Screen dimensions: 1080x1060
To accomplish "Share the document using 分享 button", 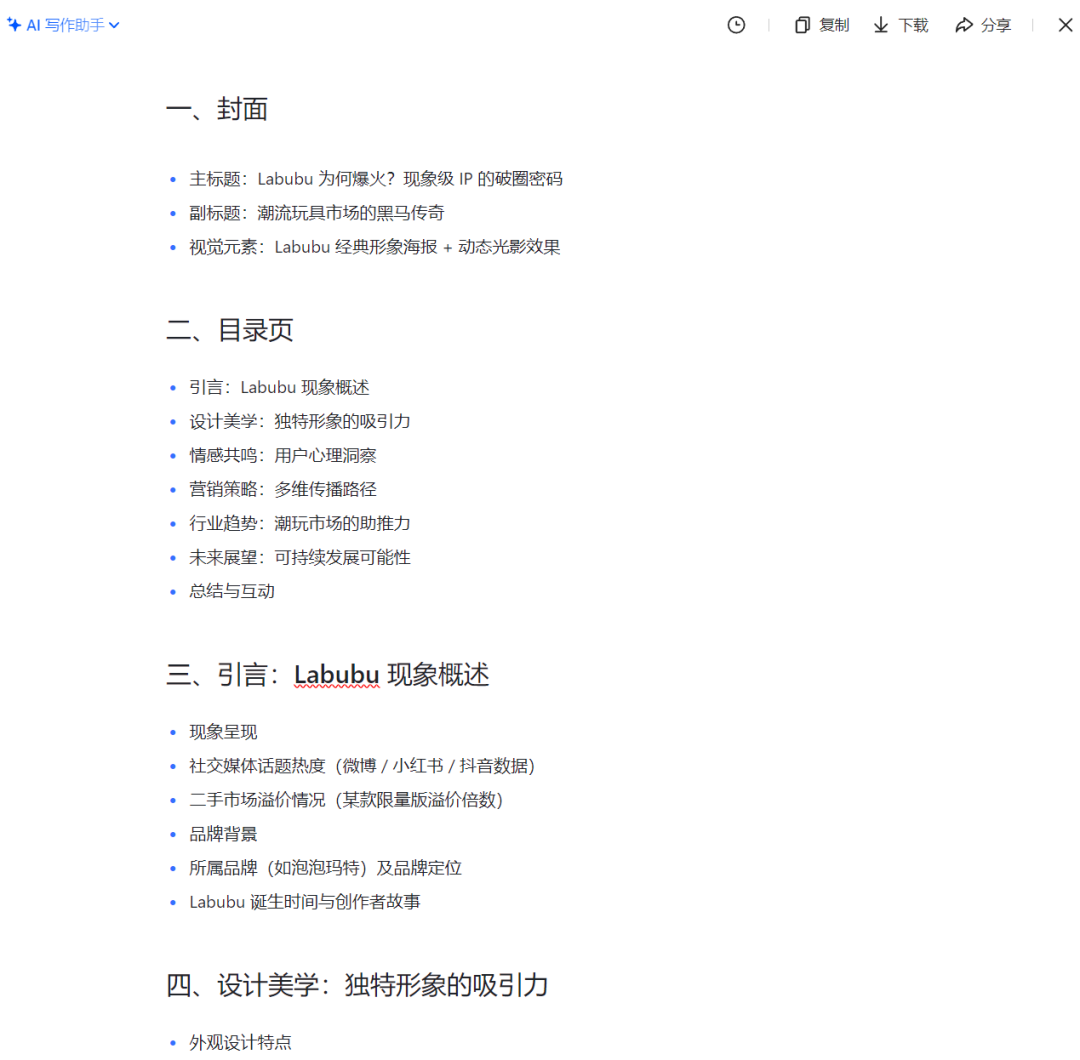I will point(982,25).
